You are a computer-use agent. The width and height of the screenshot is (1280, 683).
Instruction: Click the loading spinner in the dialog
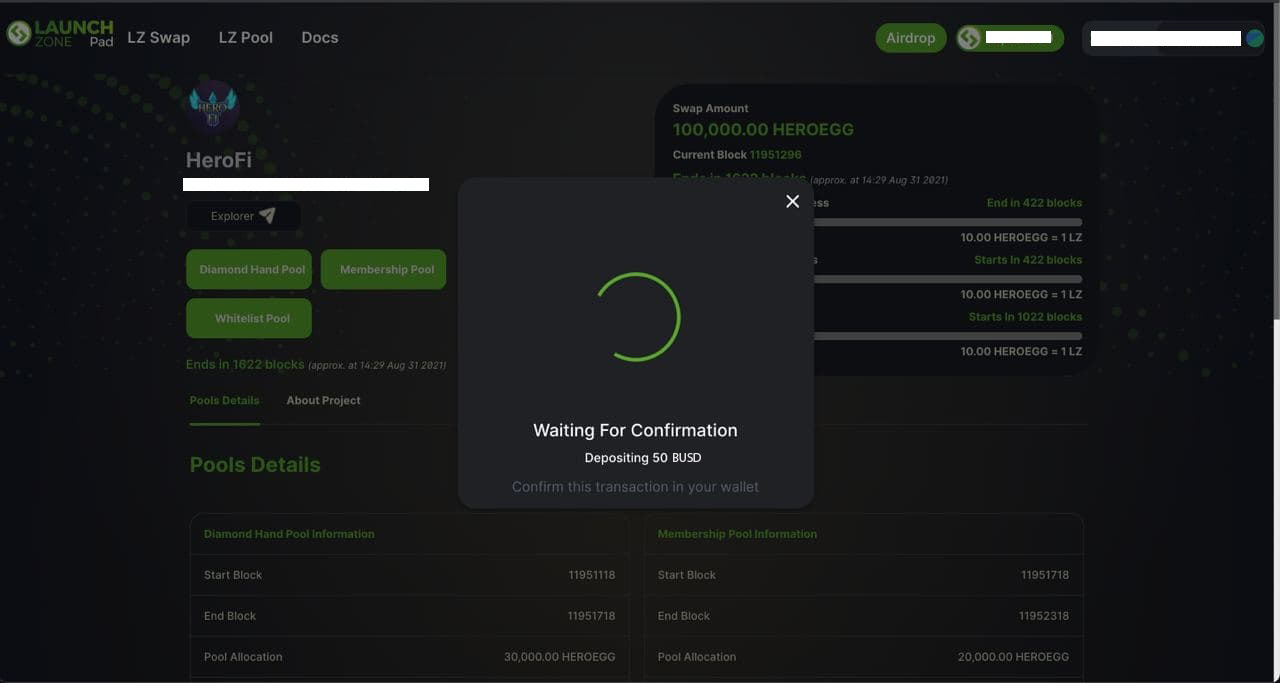point(637,317)
